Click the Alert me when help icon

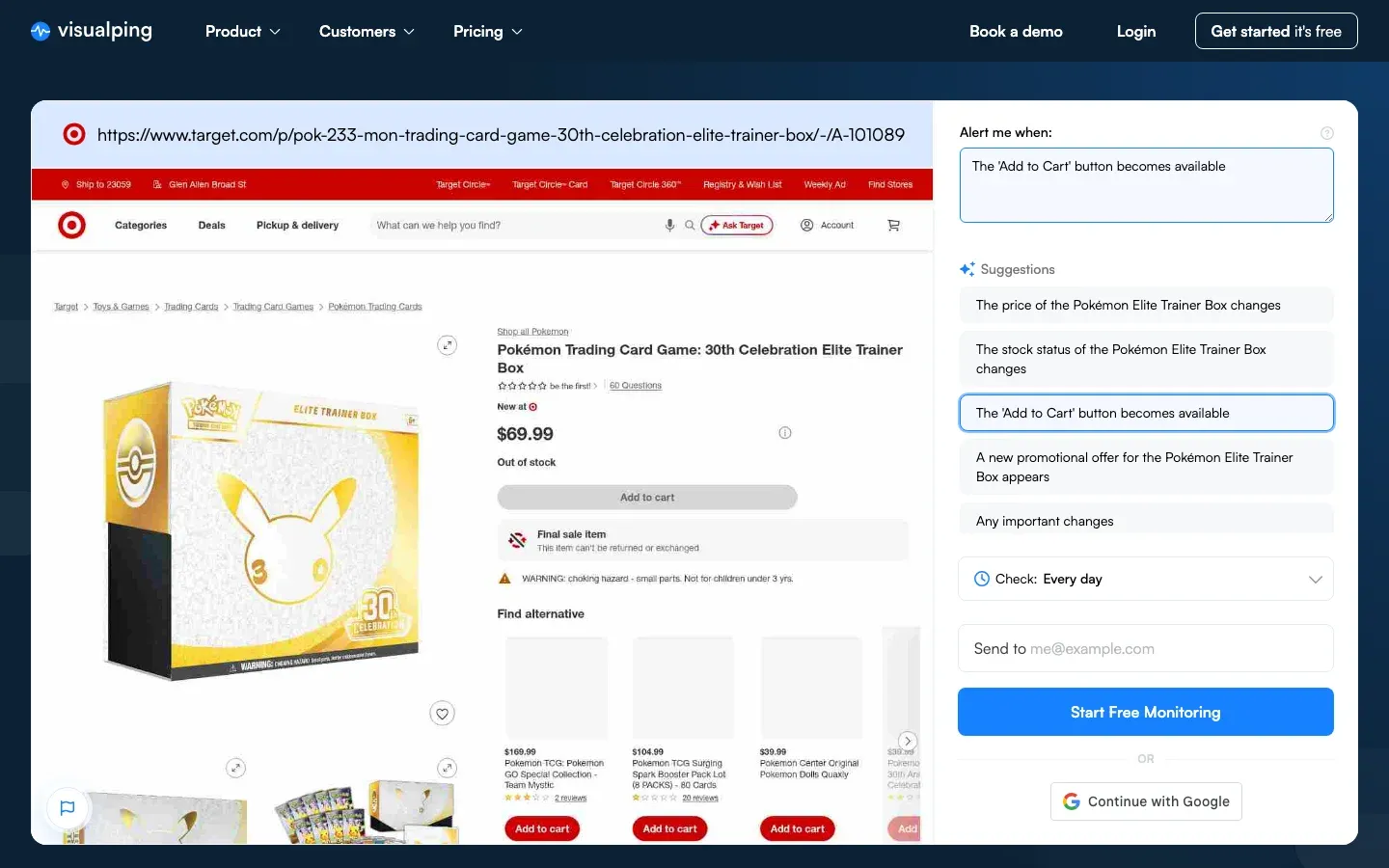[1327, 133]
